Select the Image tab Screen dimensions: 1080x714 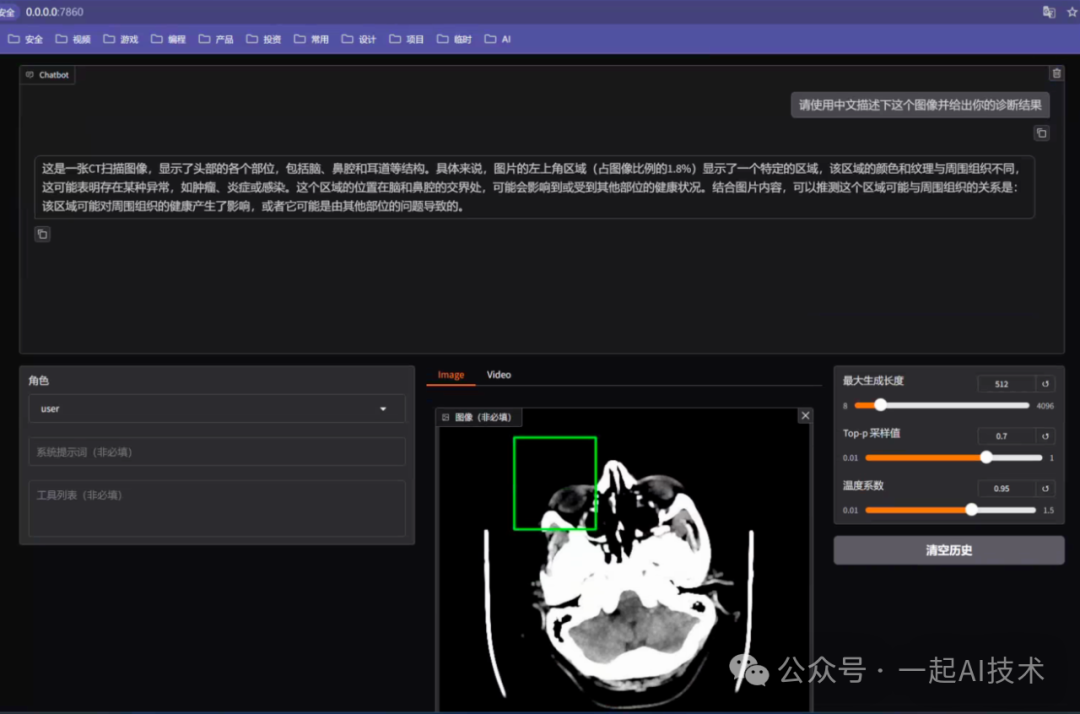coord(450,374)
